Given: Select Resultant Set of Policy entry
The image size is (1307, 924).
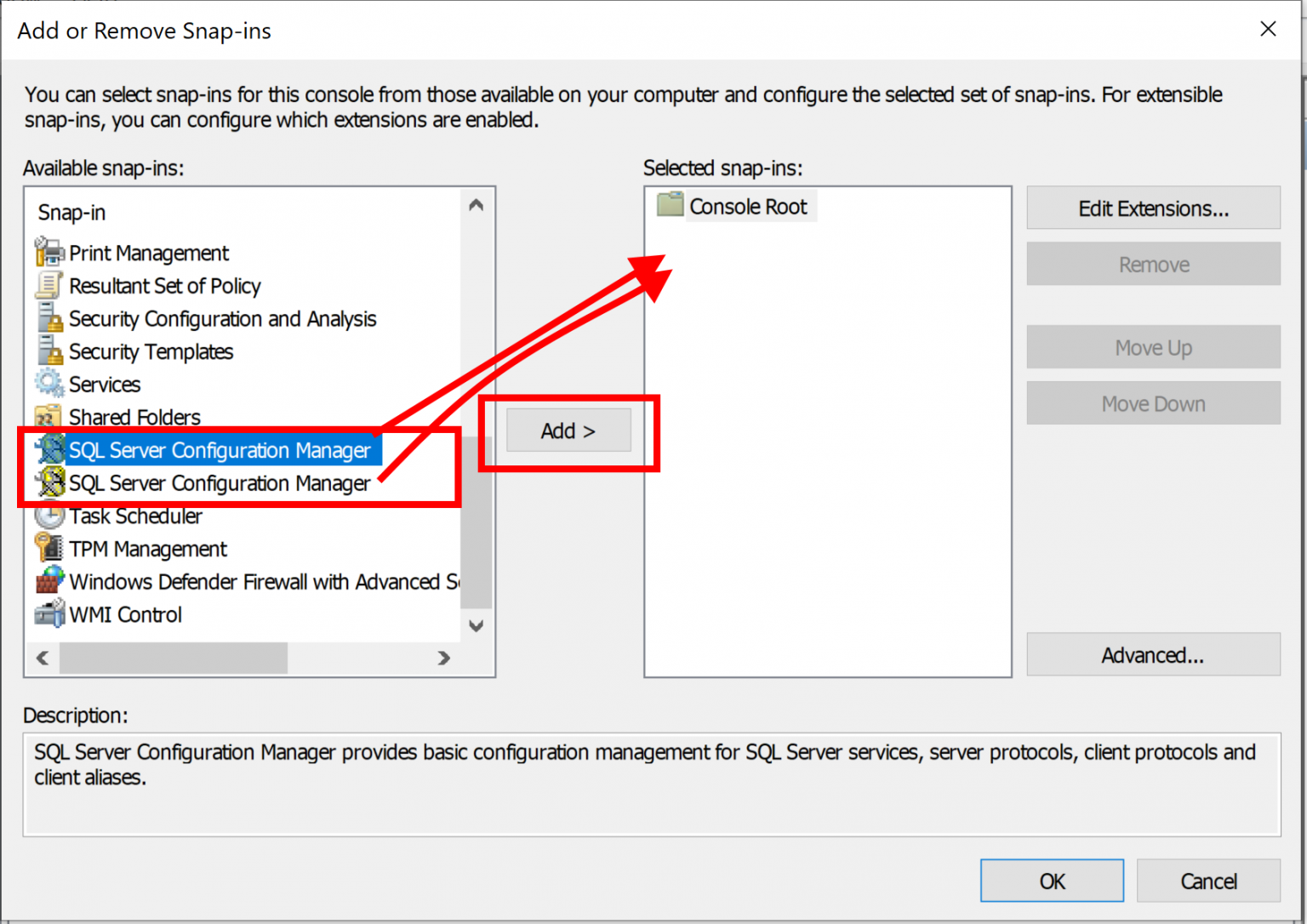Looking at the screenshot, I should pos(165,286).
